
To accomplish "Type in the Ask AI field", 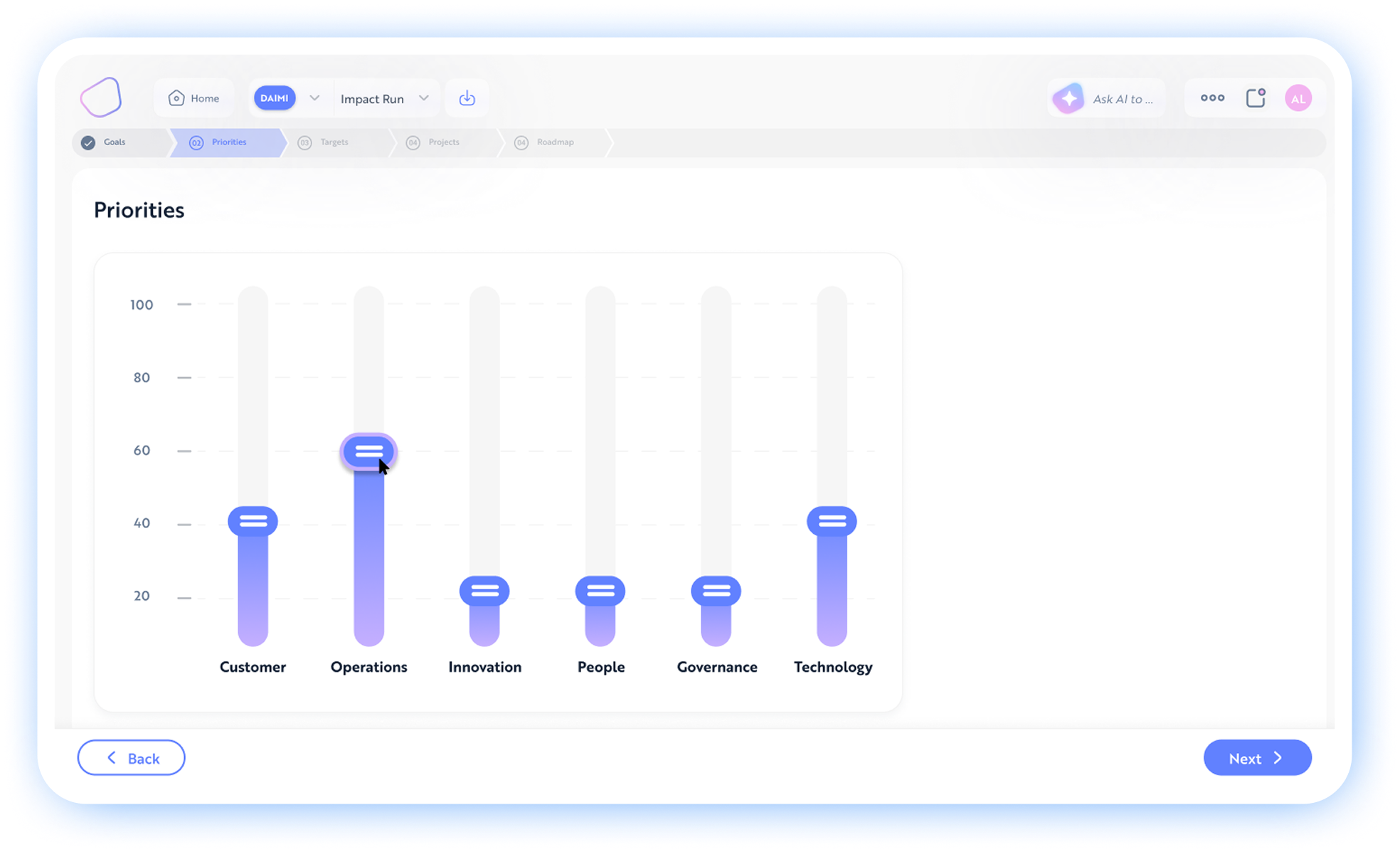I will [1123, 99].
